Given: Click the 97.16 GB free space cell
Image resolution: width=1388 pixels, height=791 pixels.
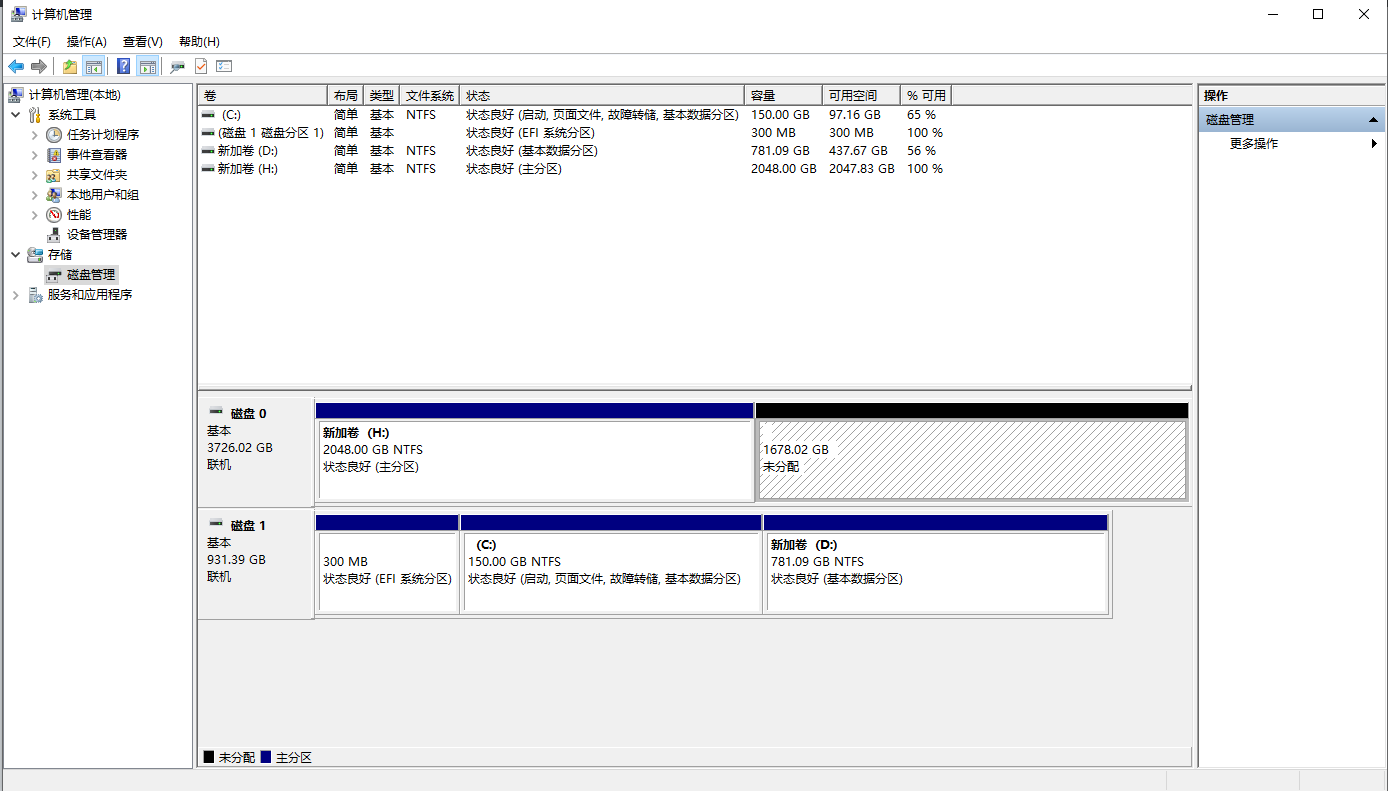Looking at the screenshot, I should 855,115.
